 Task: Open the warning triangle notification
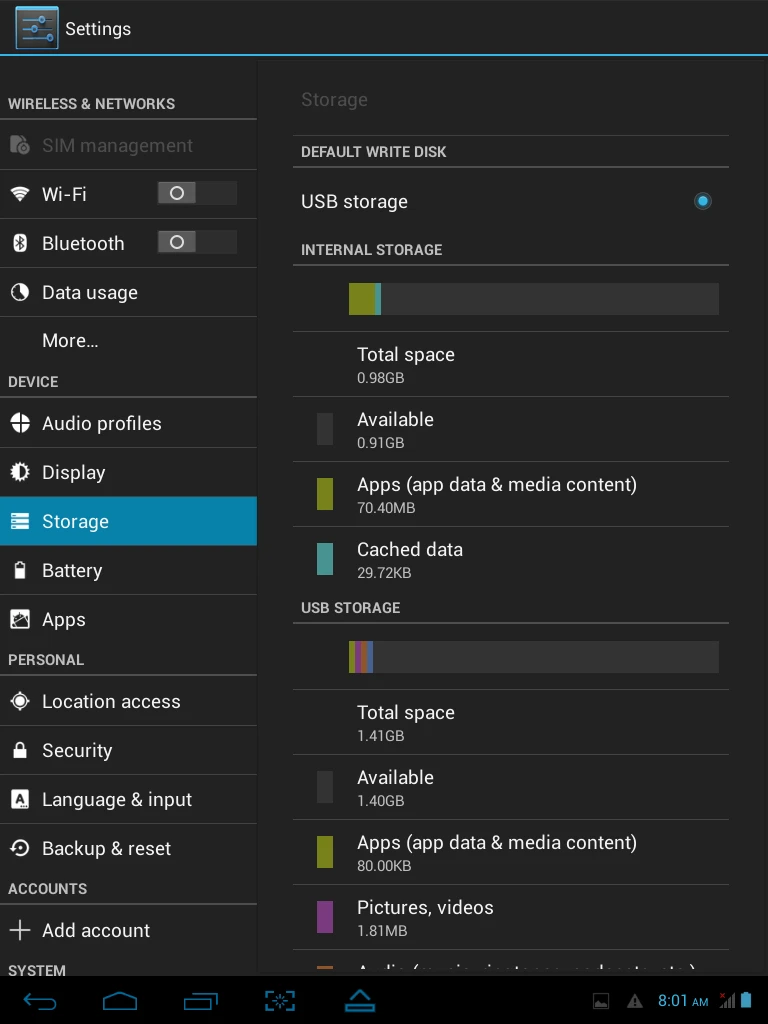pyautogui.click(x=635, y=1001)
